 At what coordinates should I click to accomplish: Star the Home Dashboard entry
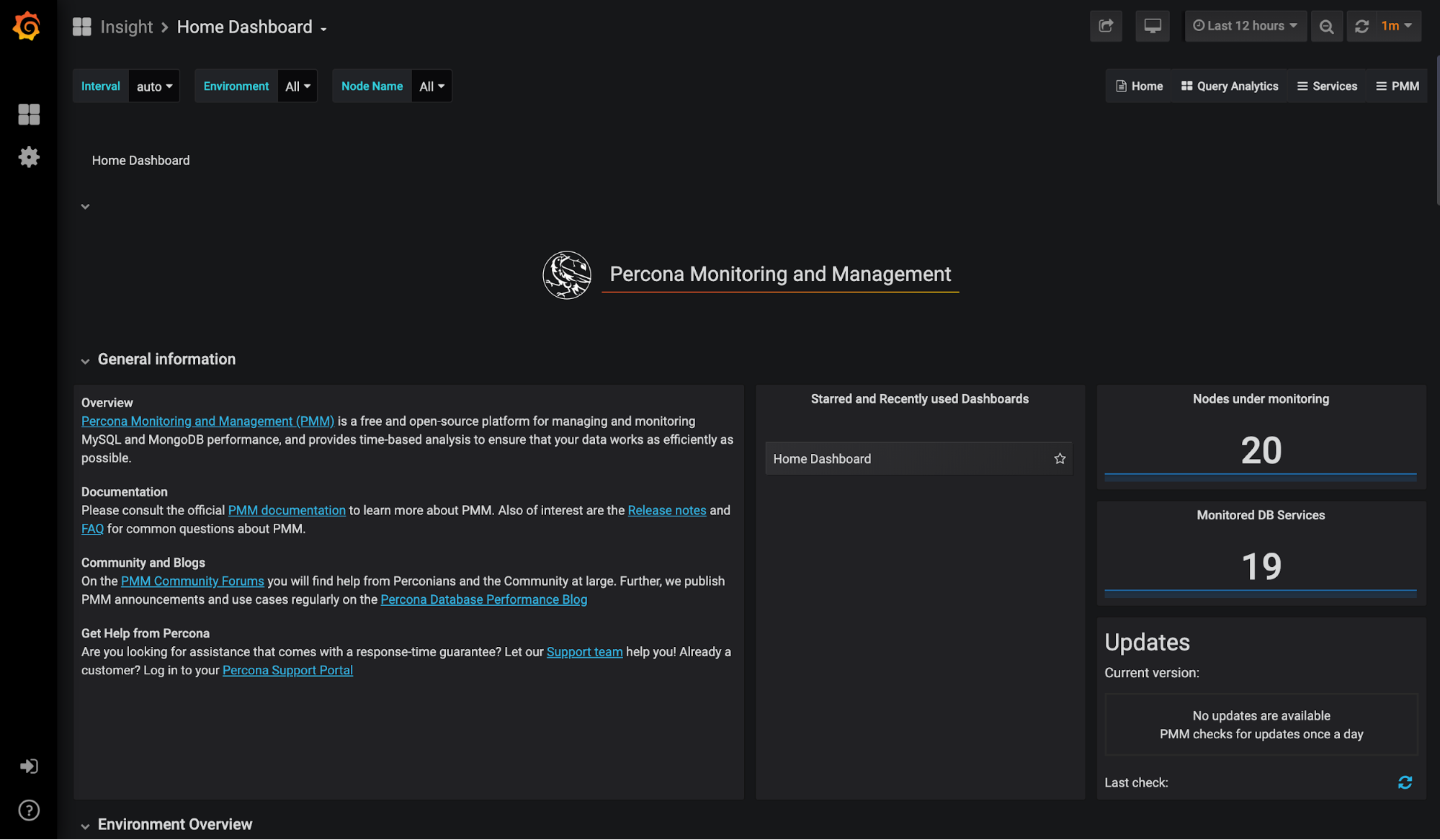[1060, 459]
